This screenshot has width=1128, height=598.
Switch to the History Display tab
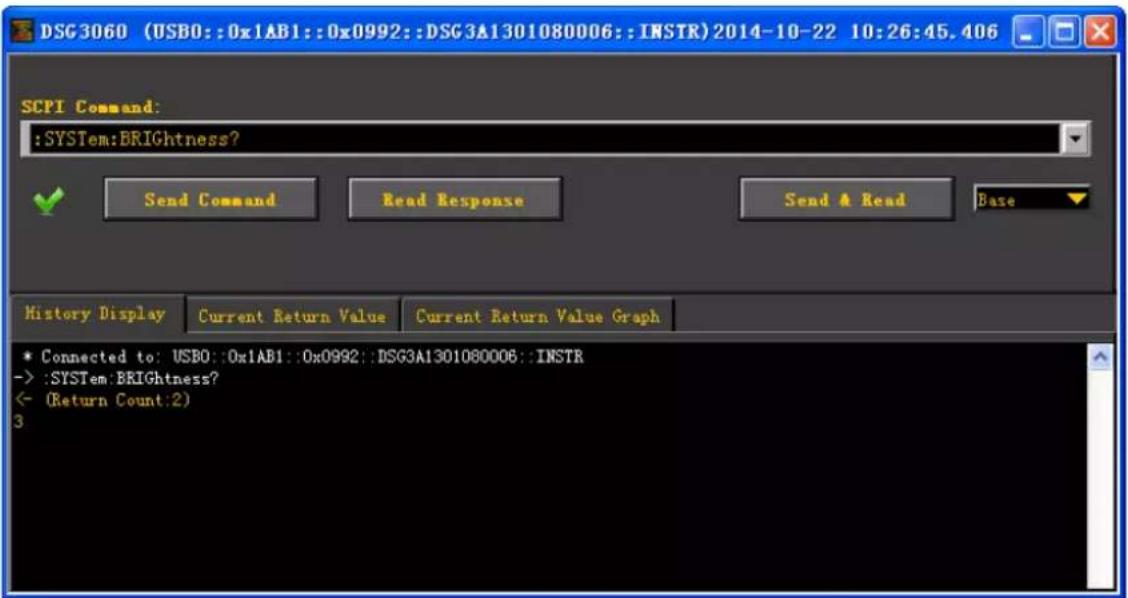click(95, 314)
